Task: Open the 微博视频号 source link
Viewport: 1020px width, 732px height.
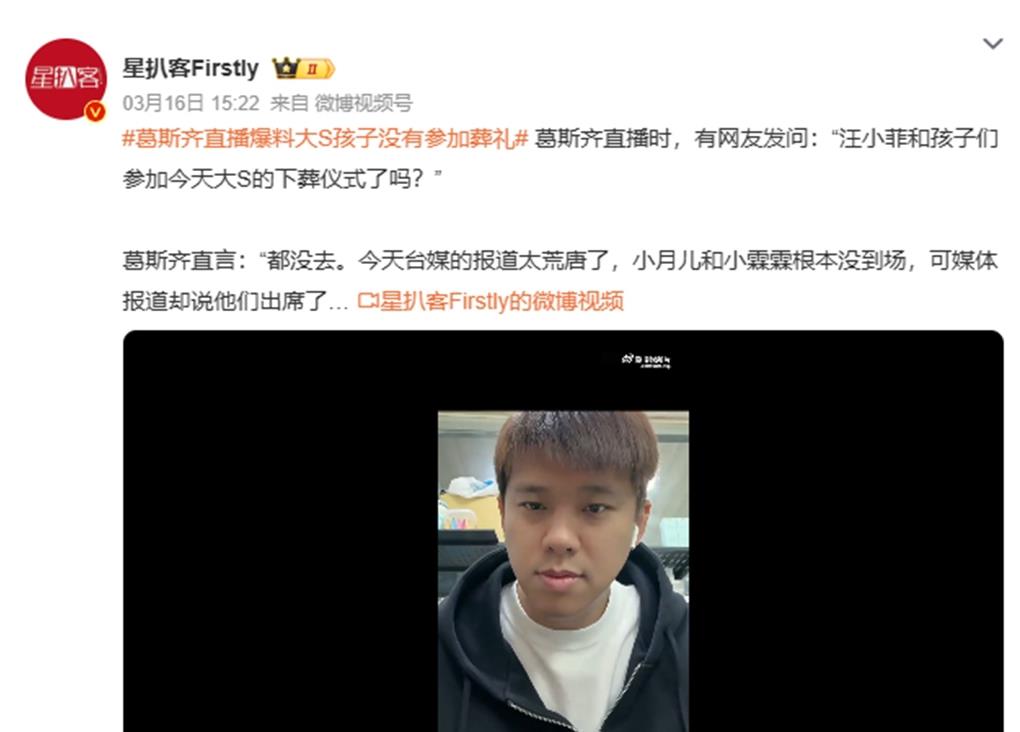Action: 364,103
